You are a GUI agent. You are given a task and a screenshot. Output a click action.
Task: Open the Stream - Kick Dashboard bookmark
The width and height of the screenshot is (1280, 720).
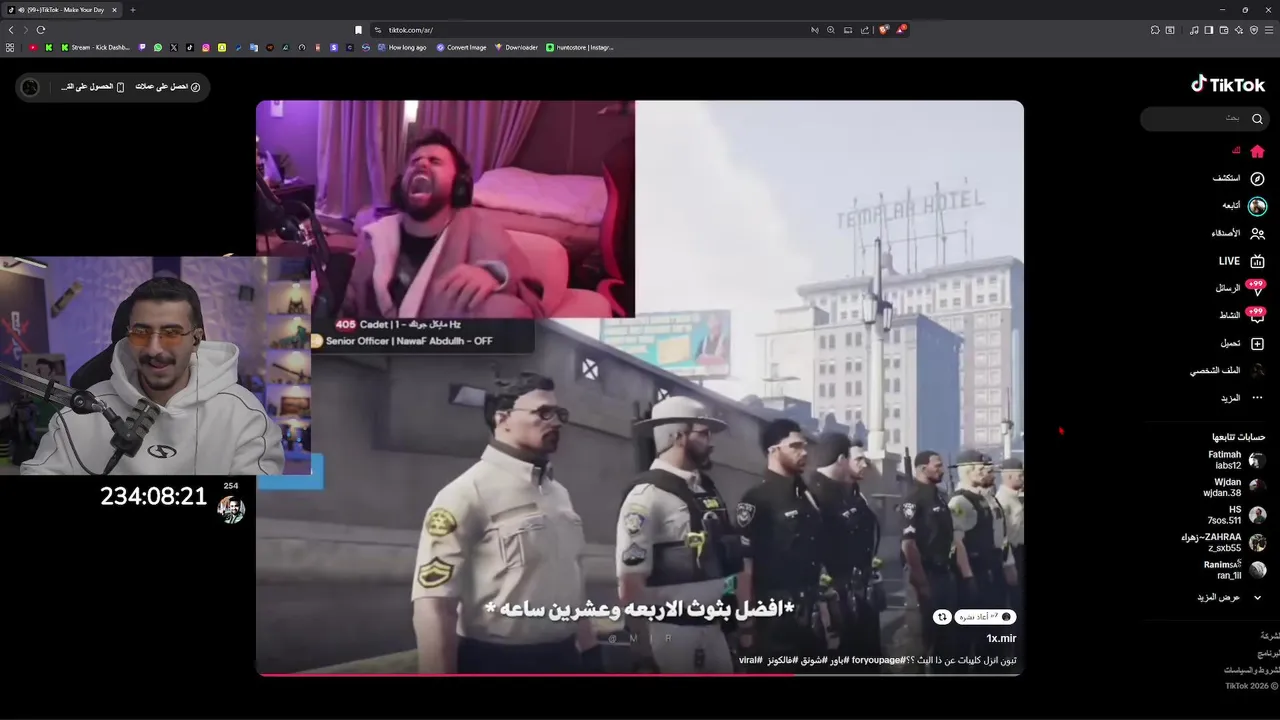point(96,47)
